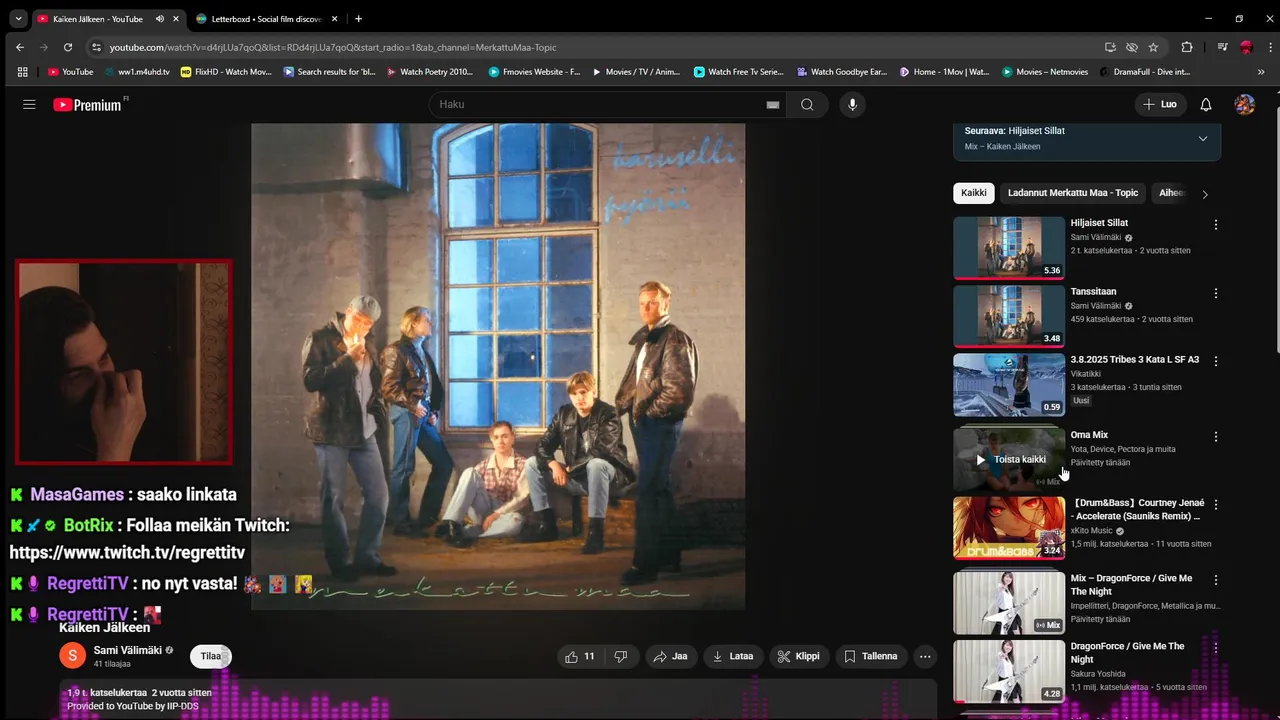Open the YouTube bookmark

(x=70, y=72)
